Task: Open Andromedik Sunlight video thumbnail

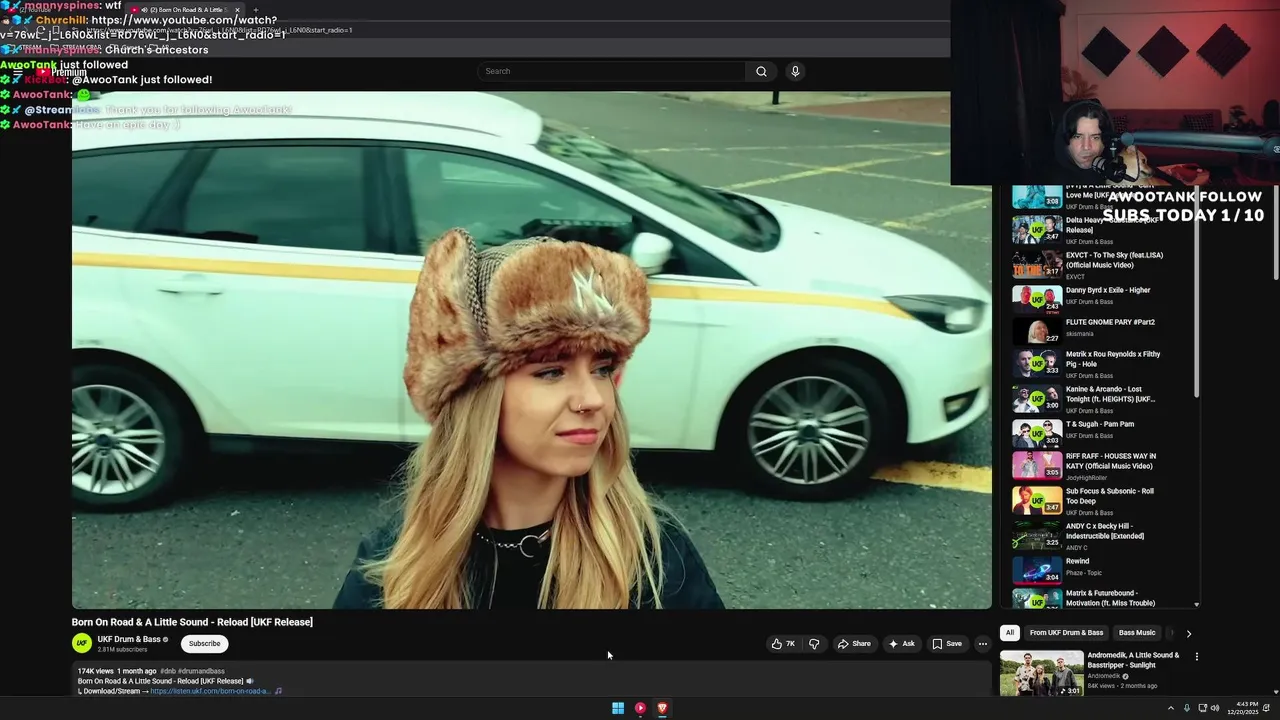Action: tap(1042, 673)
